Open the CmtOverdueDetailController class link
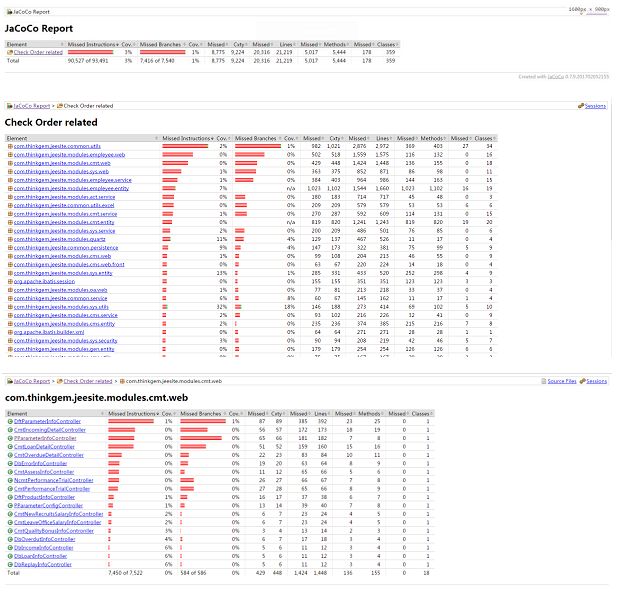This screenshot has height=595, width=617. pos(49,455)
